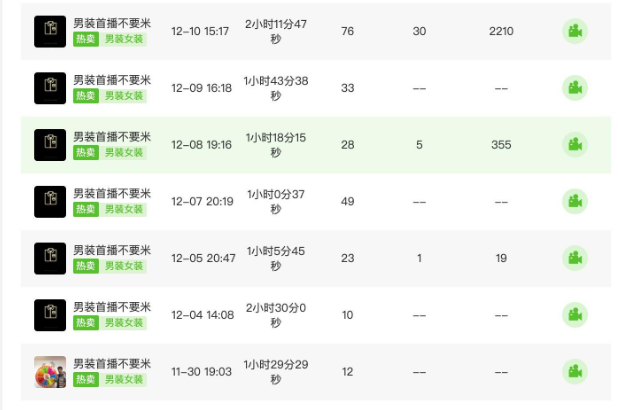The height and width of the screenshot is (410, 618).
Task: Click the 男装女装 tag in 12-09 16:18 row
Action: (123, 96)
